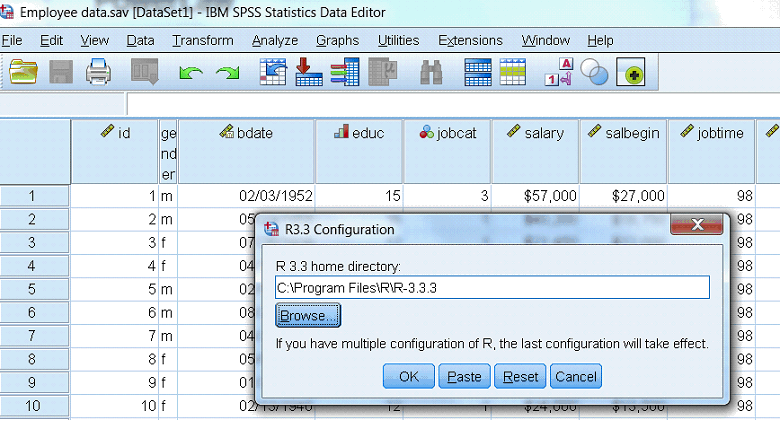781x421 pixels.
Task: Open the File menu
Action: [x=12, y=40]
